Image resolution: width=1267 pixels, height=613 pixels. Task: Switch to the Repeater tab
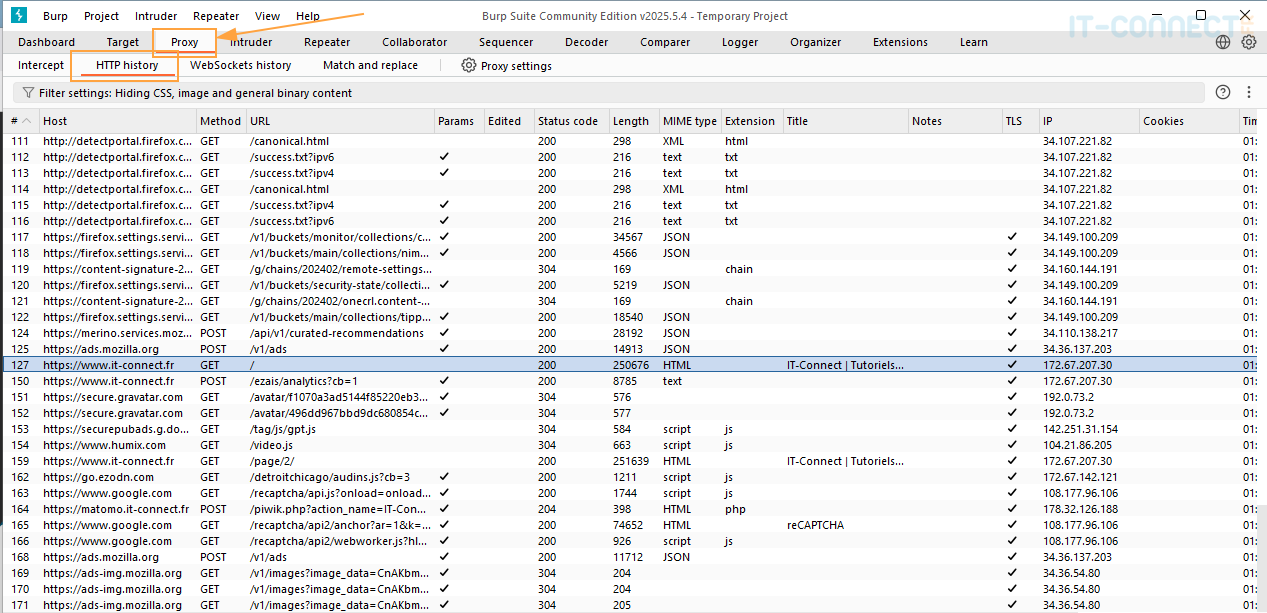327,42
